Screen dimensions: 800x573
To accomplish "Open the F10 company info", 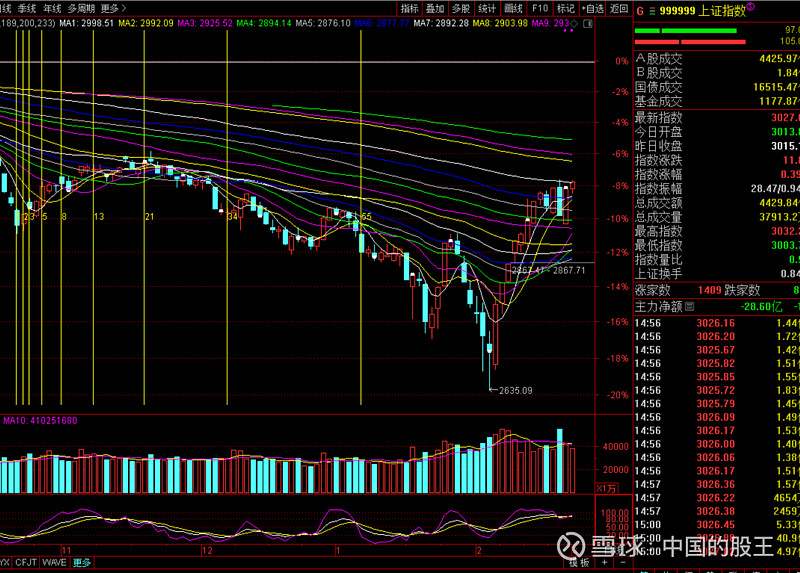I will point(540,8).
